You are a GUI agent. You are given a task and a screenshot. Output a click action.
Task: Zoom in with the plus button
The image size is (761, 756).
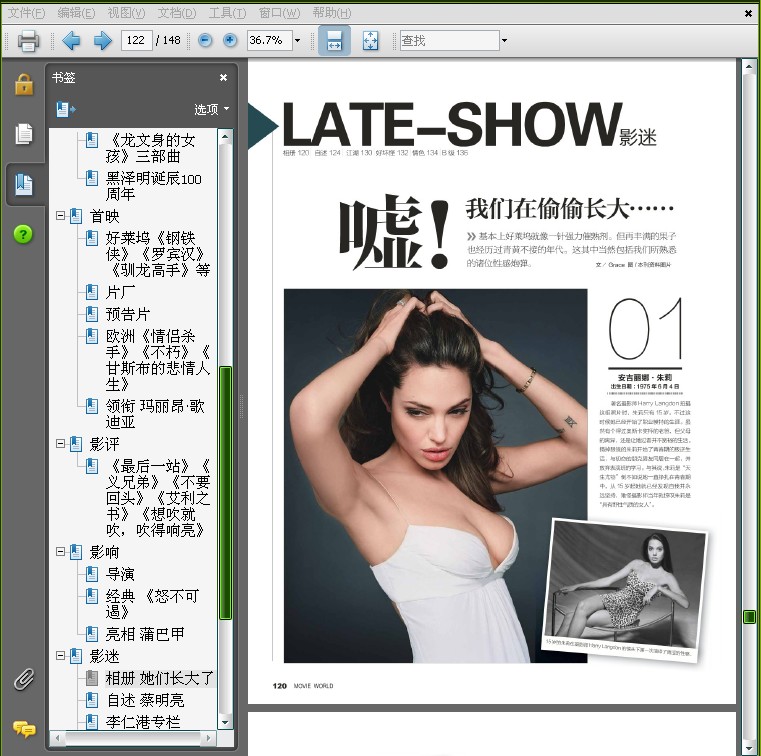230,40
